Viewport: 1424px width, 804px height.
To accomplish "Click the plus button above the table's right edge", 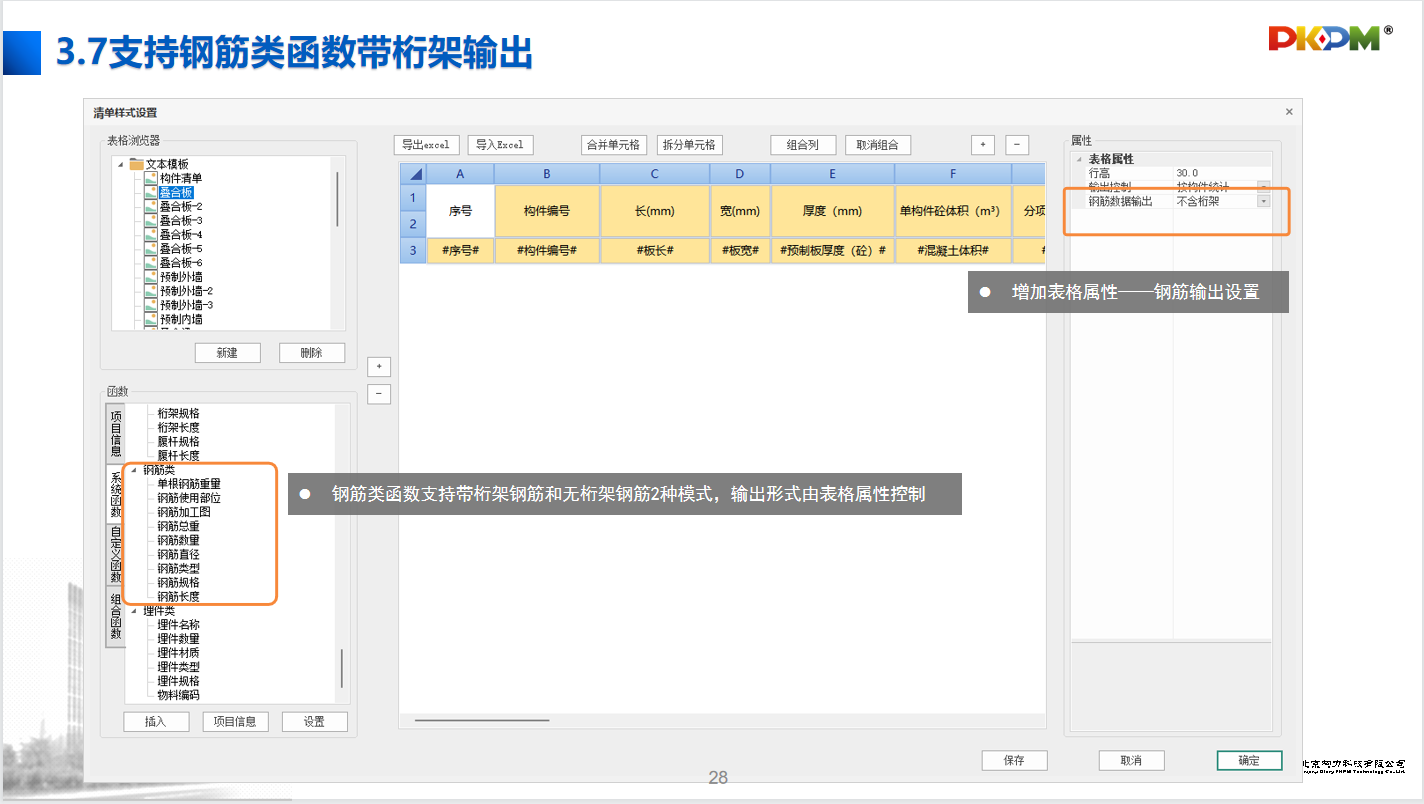I will pos(983,145).
